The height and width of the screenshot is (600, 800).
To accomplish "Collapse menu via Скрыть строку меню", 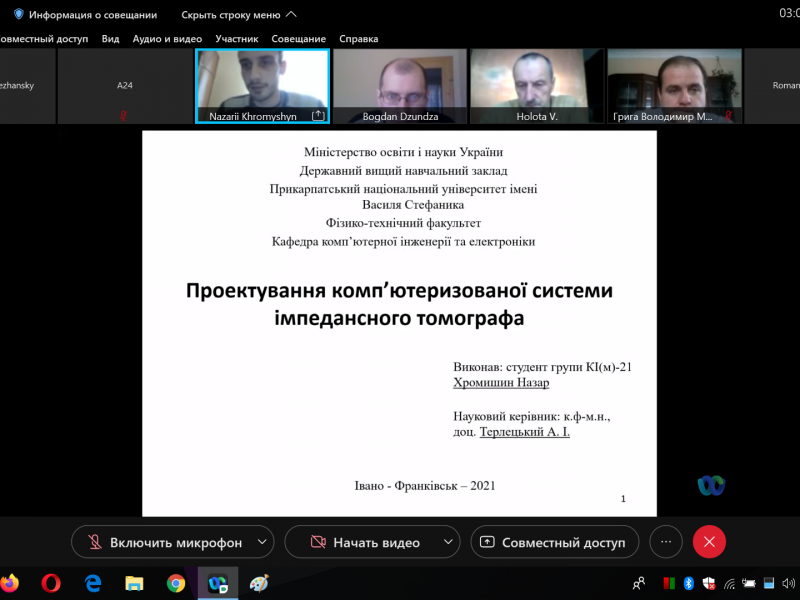I will [x=239, y=15].
